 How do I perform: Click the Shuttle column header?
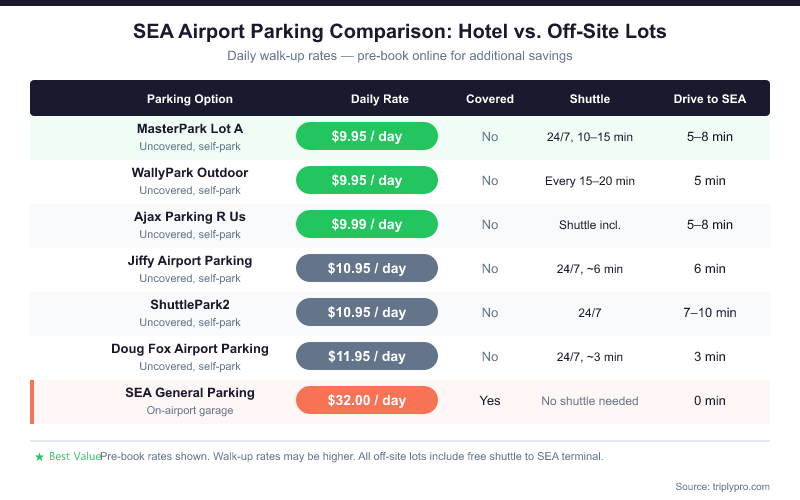click(x=590, y=99)
